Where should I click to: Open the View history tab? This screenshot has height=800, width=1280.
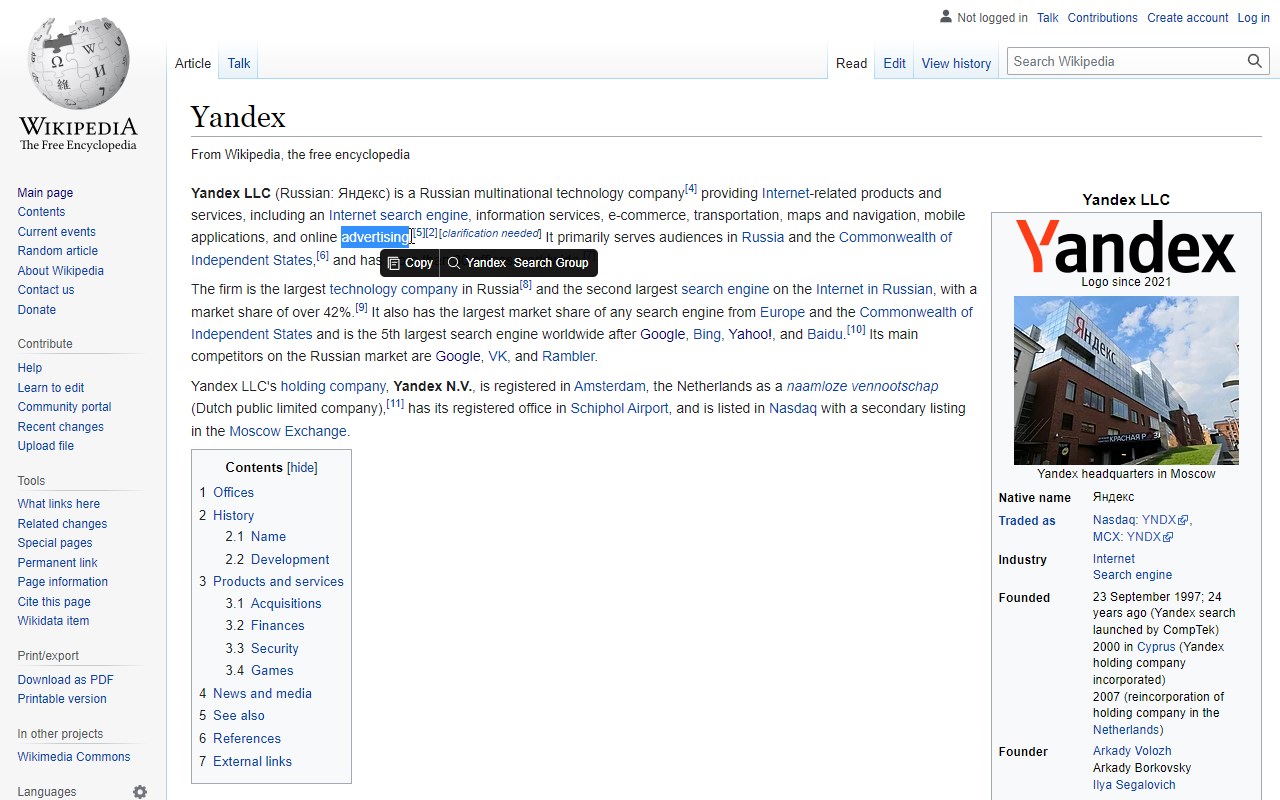pos(956,63)
